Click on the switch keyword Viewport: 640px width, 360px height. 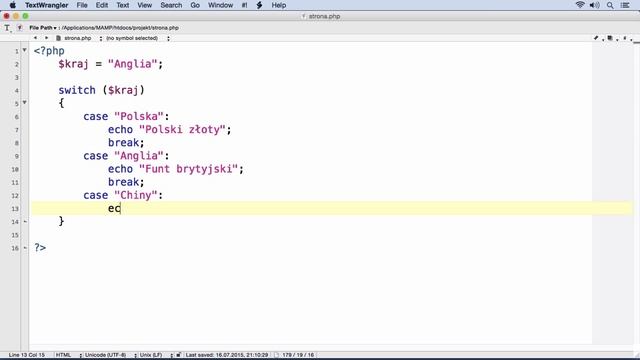(x=77, y=90)
